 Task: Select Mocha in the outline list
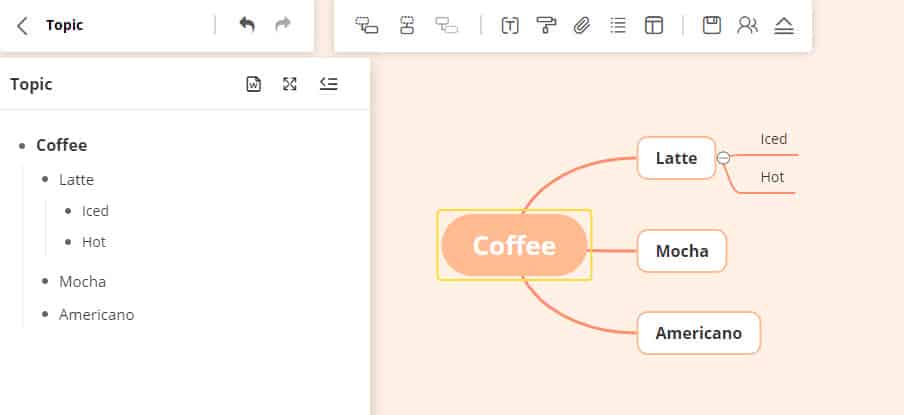pos(82,282)
